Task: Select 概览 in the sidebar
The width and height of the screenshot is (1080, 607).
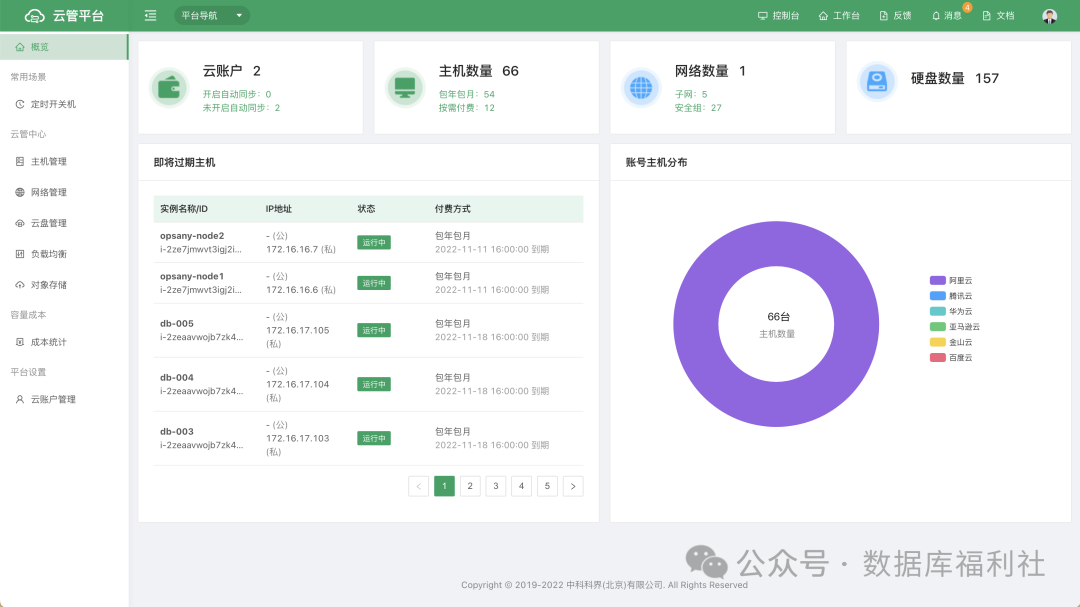Action: pyautogui.click(x=64, y=47)
